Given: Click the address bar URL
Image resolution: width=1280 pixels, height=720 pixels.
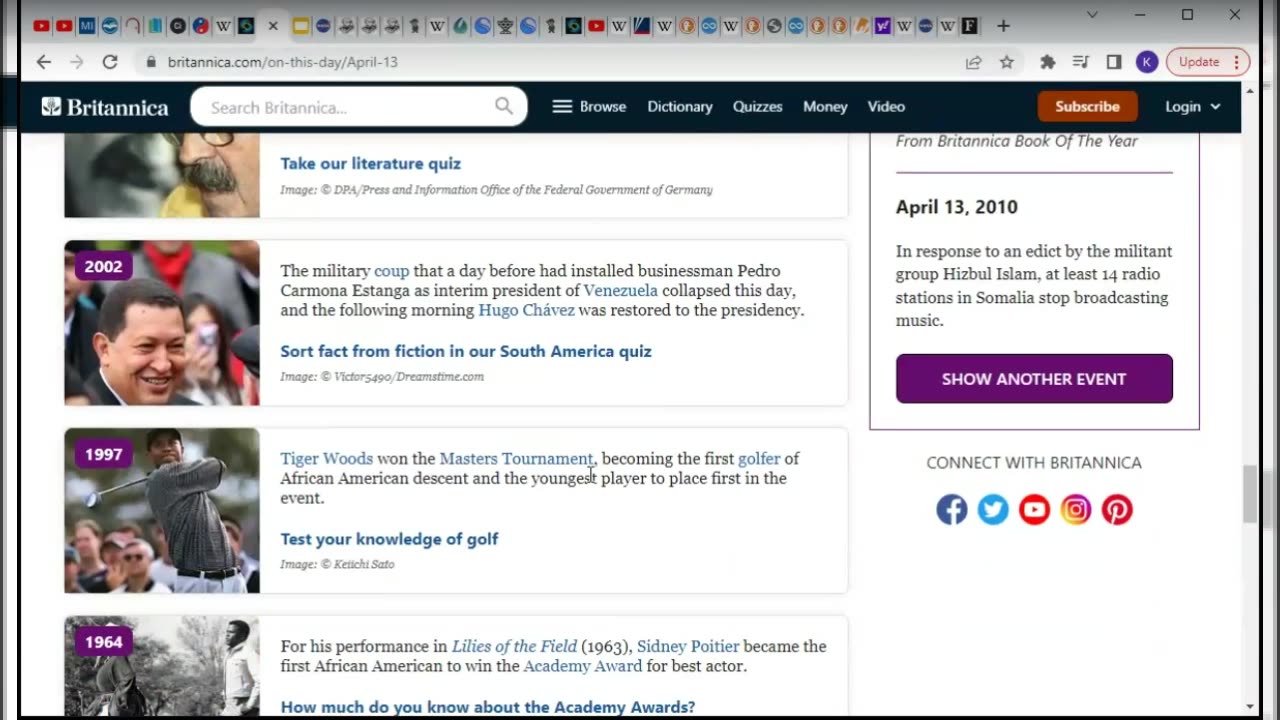Looking at the screenshot, I should click(x=282, y=62).
